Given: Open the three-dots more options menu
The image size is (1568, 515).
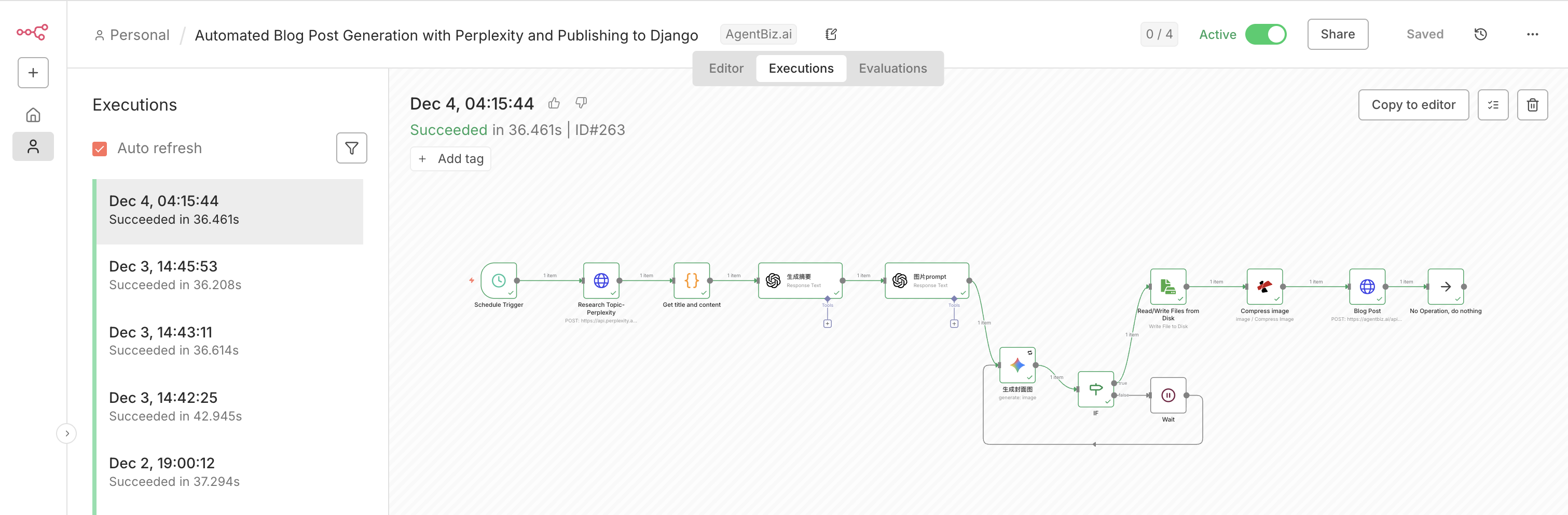Looking at the screenshot, I should (x=1532, y=35).
